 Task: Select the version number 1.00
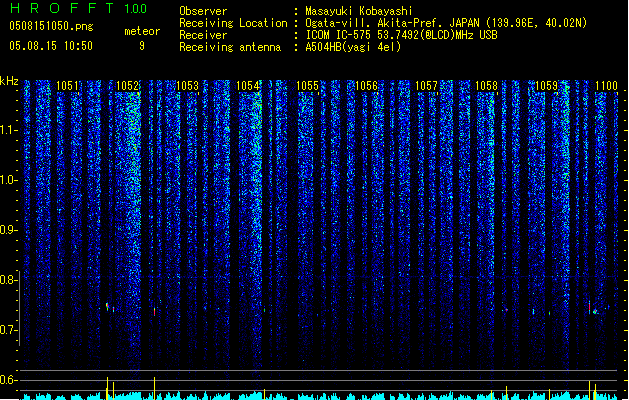pyautogui.click(x=136, y=8)
